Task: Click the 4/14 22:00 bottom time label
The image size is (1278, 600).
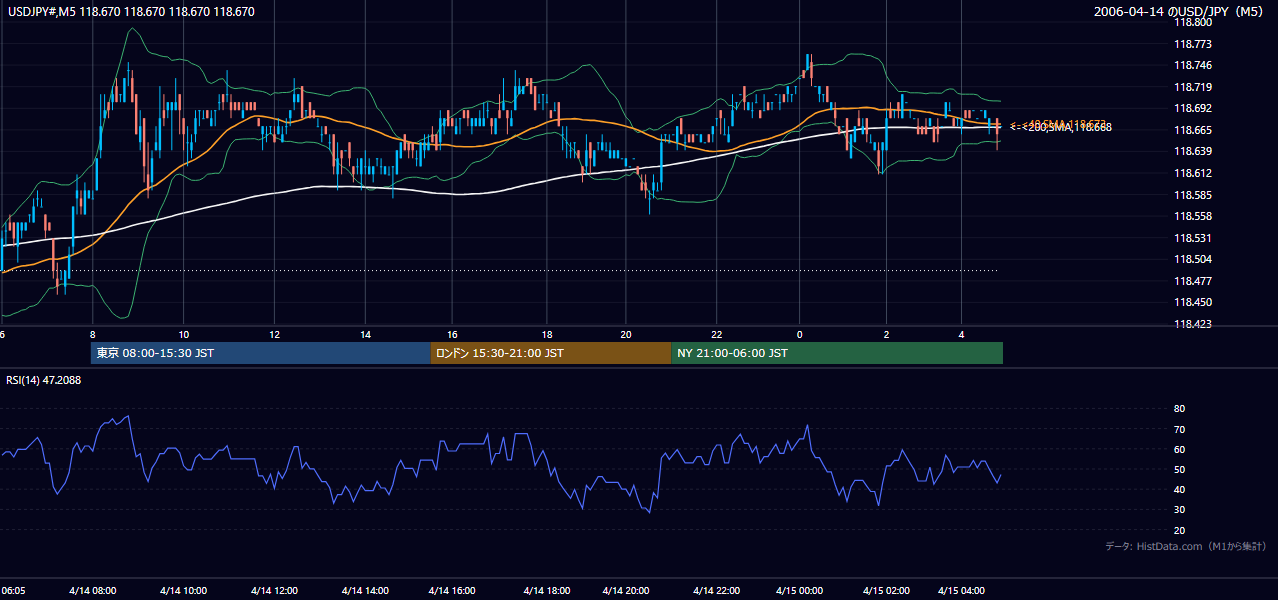Action: (715, 591)
